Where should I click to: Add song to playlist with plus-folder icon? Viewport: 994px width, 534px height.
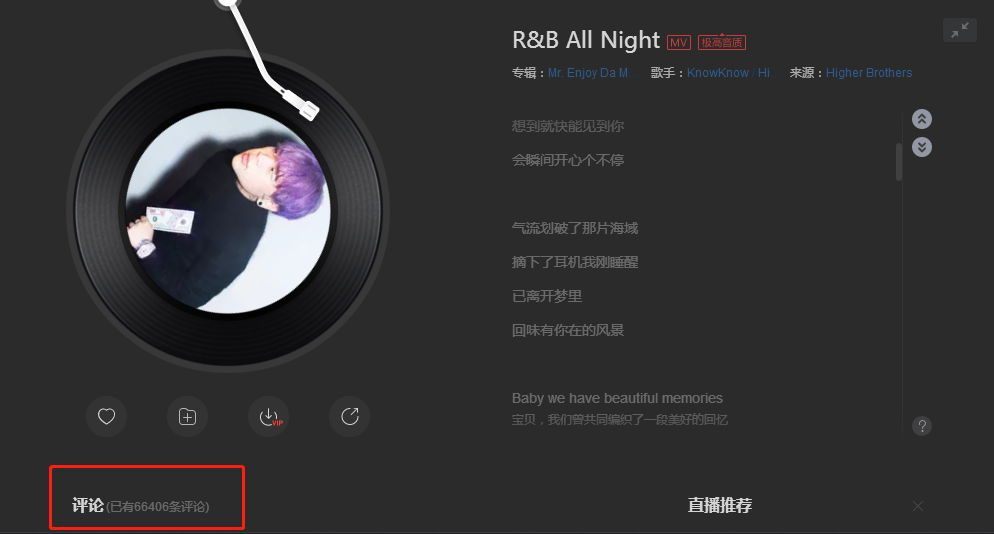tap(188, 417)
